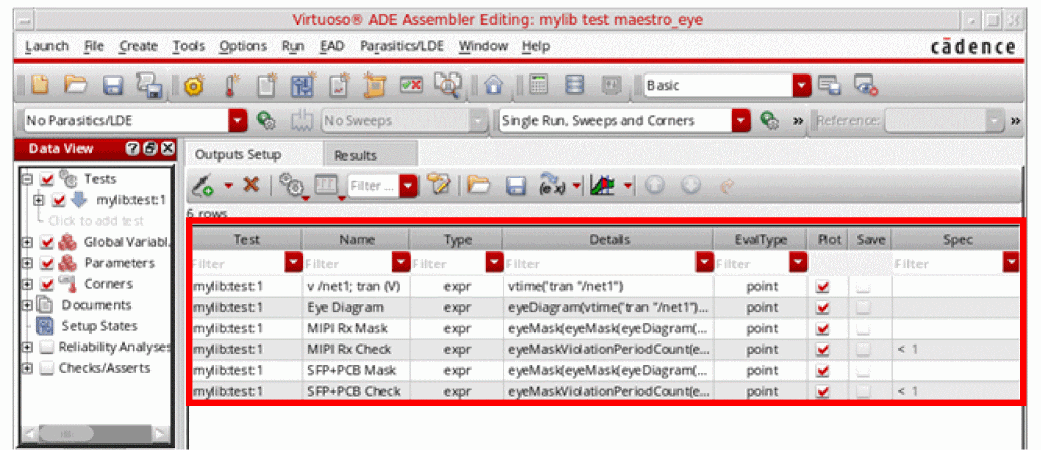Click the table columns view icon
The height and width of the screenshot is (450, 1041).
328,187
